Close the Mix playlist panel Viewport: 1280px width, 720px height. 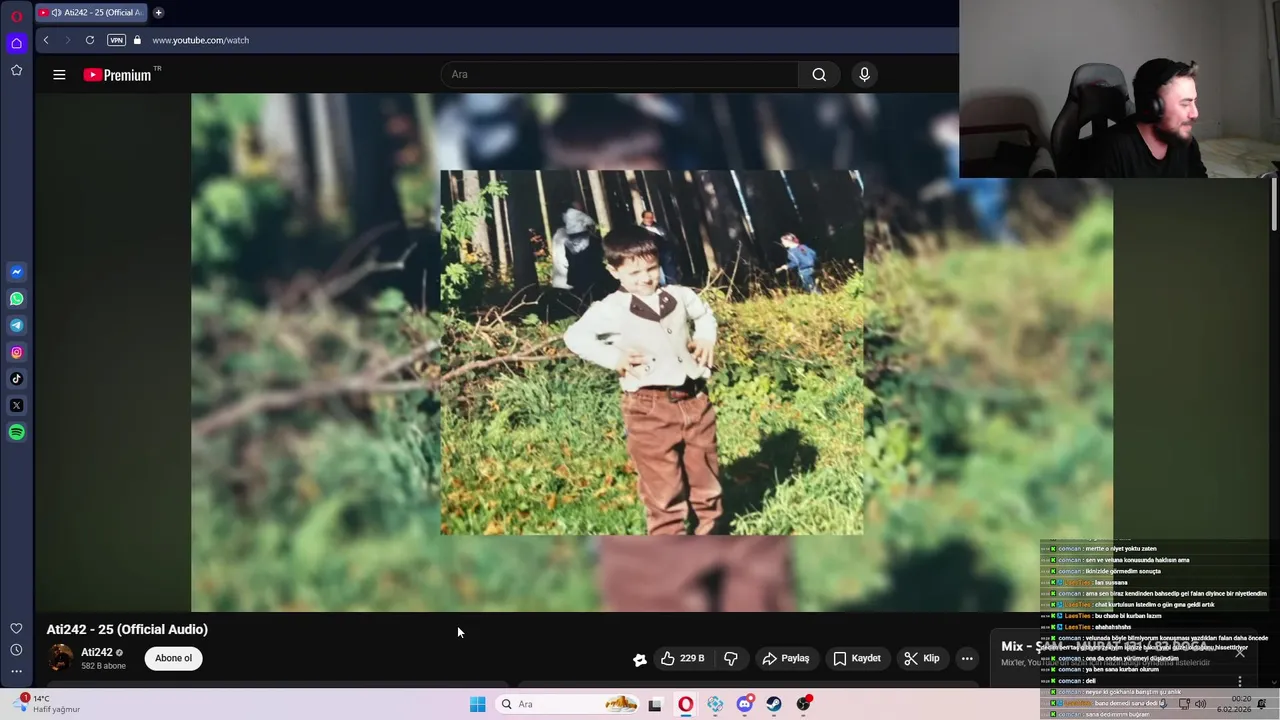1240,652
